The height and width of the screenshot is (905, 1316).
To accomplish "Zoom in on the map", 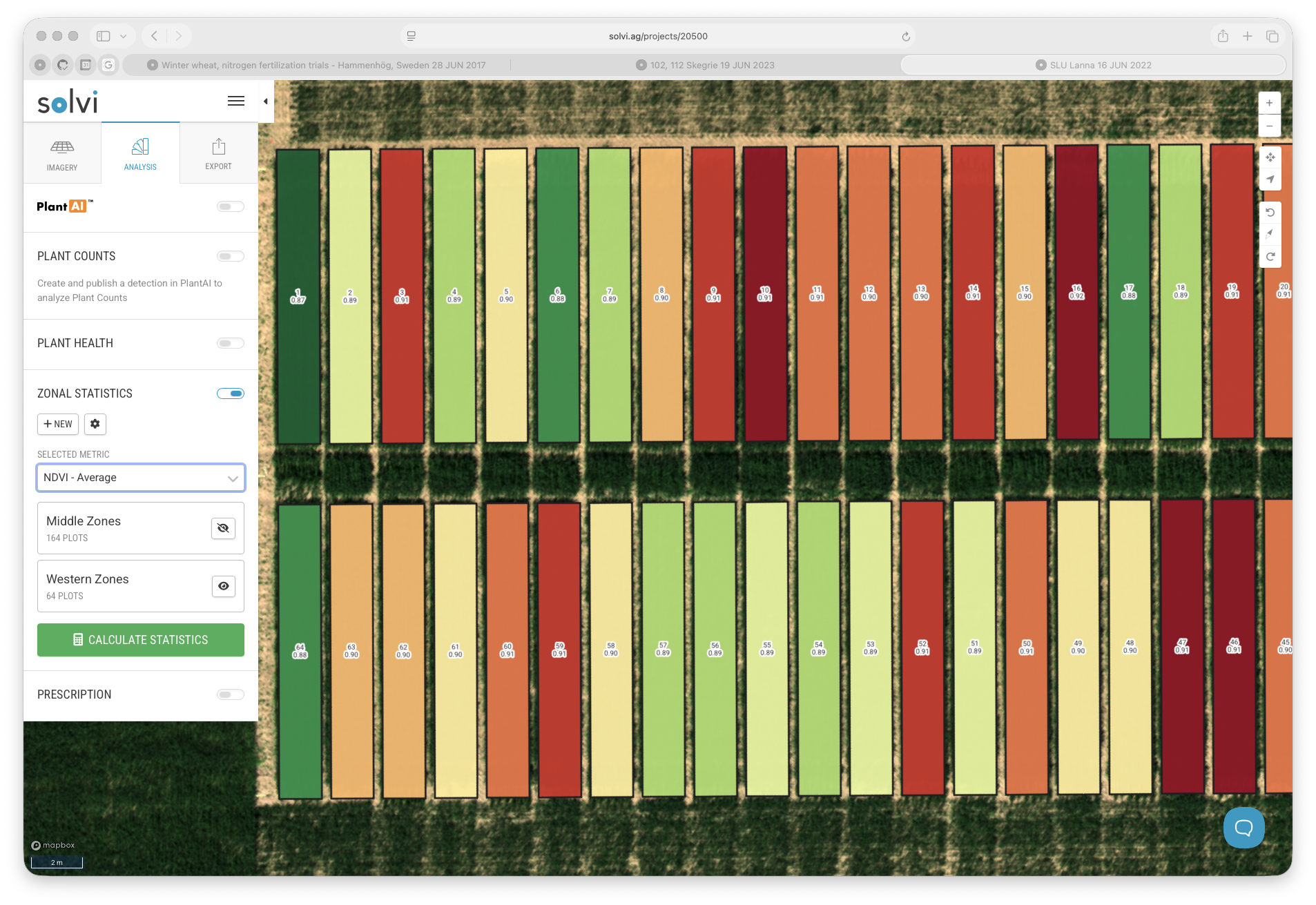I will (1269, 103).
